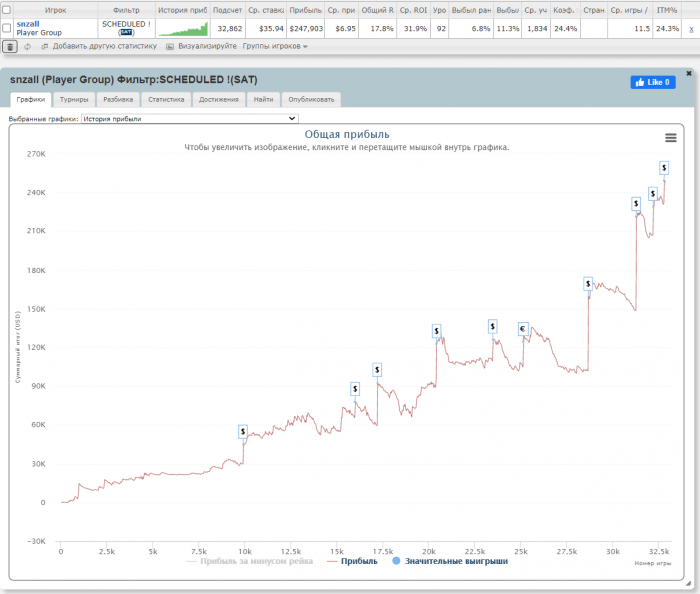
Task: Click the dollar marker near 20k games
Action: tap(437, 331)
